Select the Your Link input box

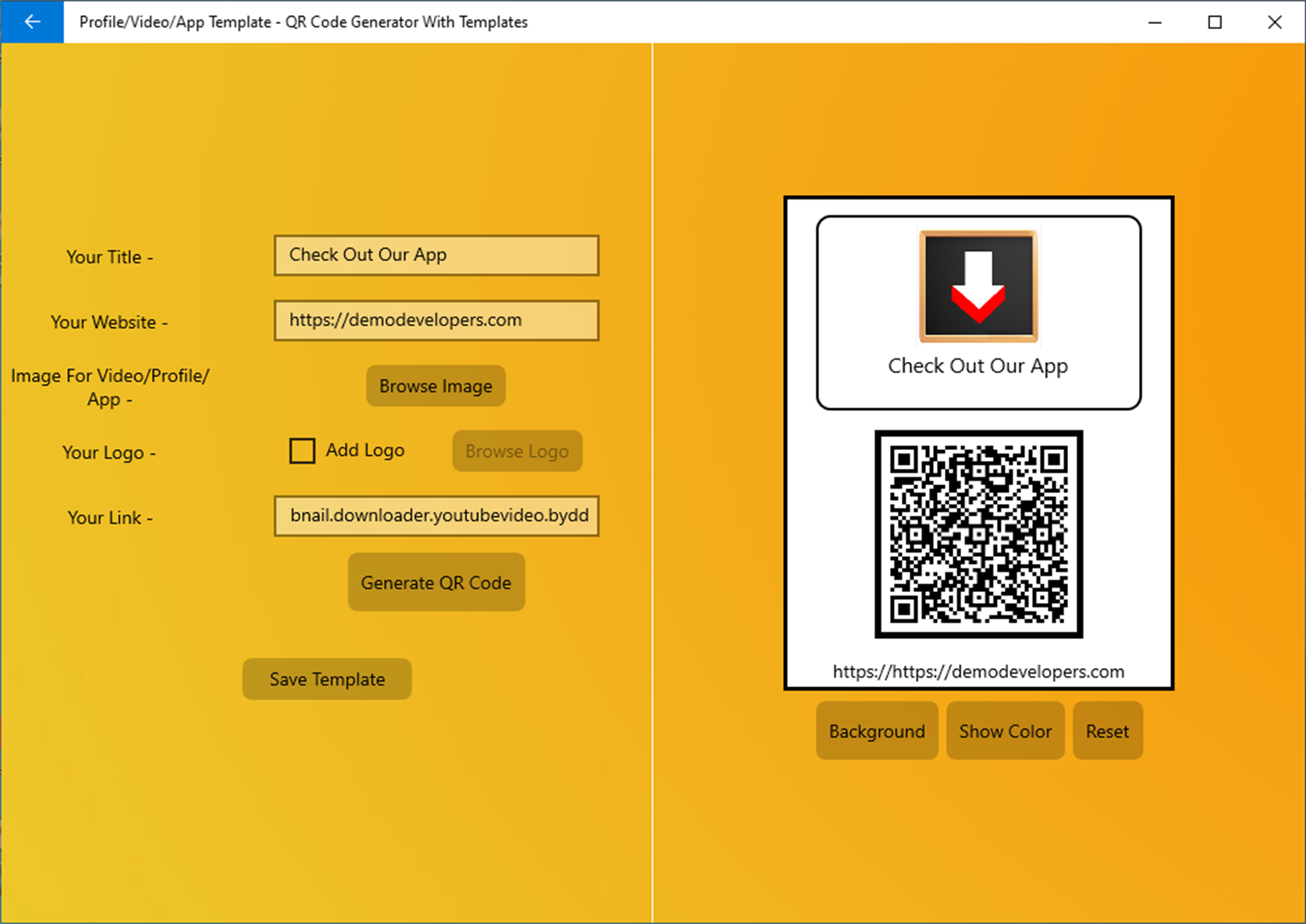(x=436, y=516)
